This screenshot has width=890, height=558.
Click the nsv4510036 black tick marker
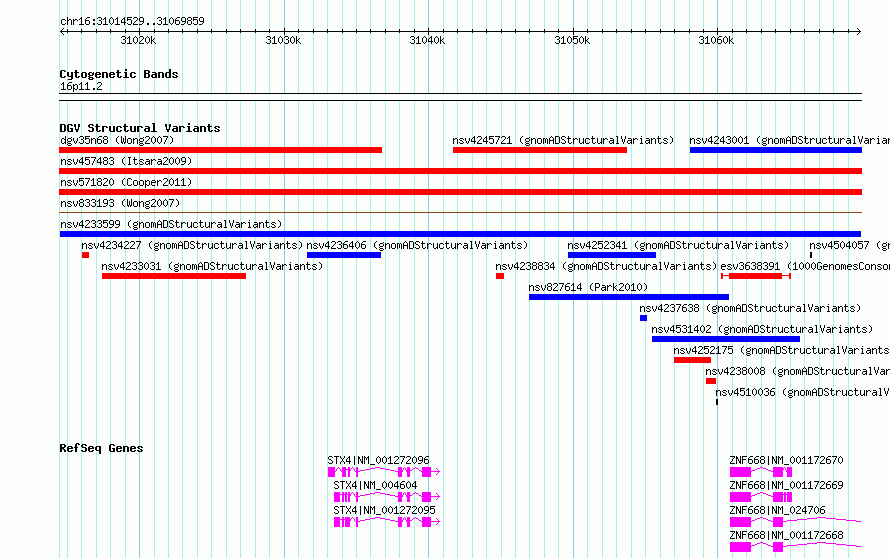pos(717,402)
